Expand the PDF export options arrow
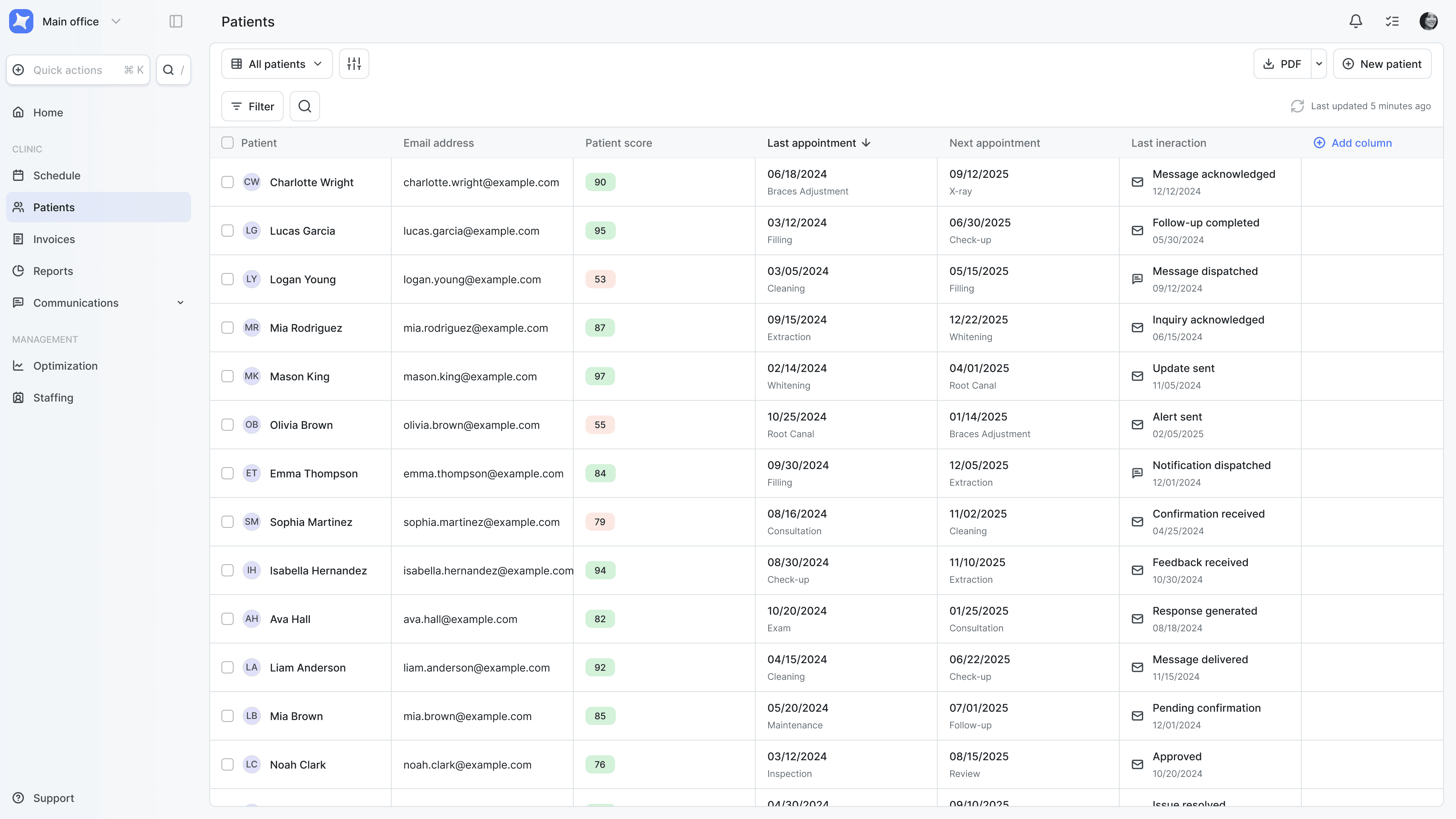Screen dimensions: 1456x819 (x=1319, y=64)
